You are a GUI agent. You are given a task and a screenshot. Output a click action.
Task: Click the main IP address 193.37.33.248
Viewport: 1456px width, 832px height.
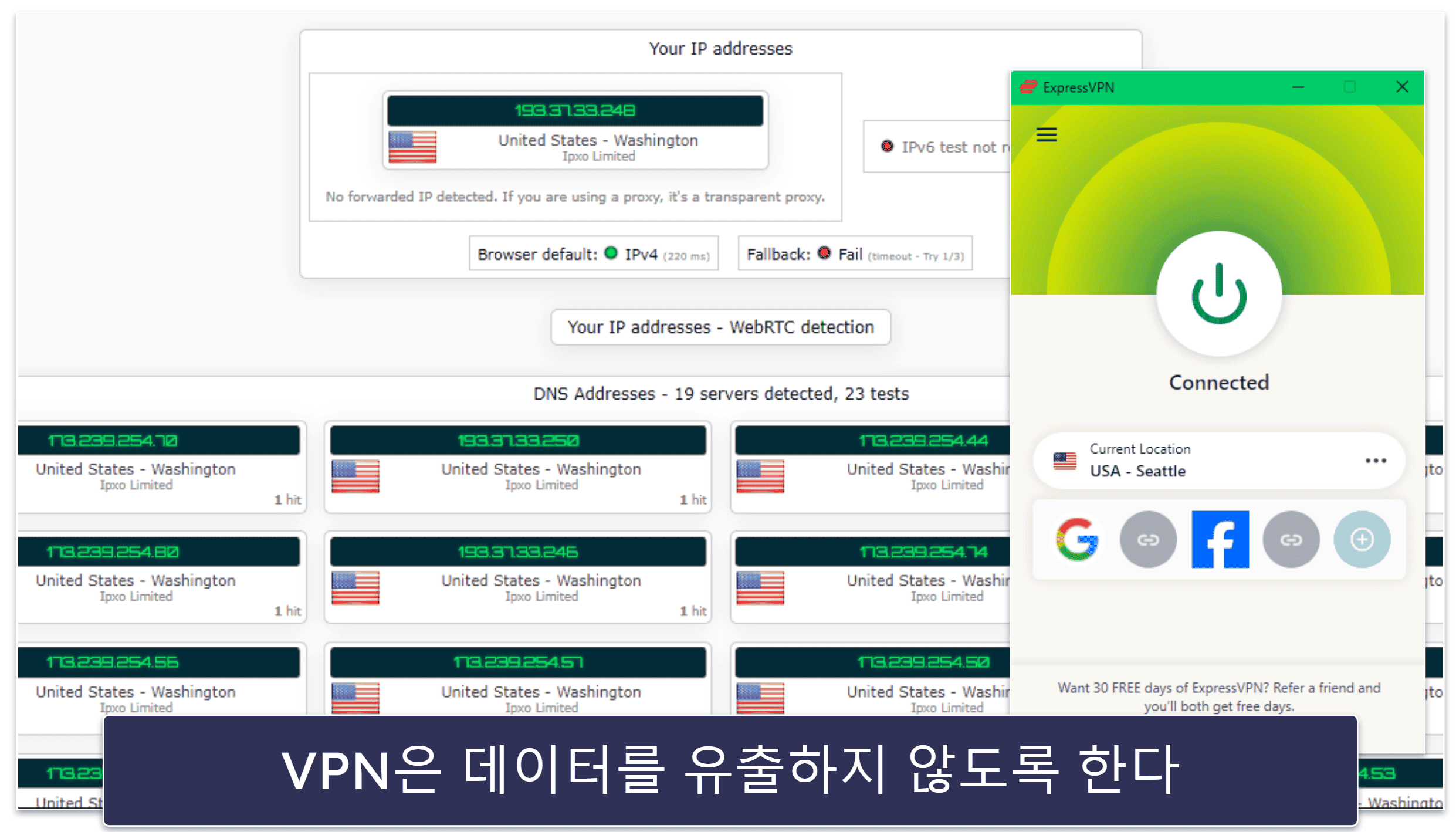click(575, 110)
